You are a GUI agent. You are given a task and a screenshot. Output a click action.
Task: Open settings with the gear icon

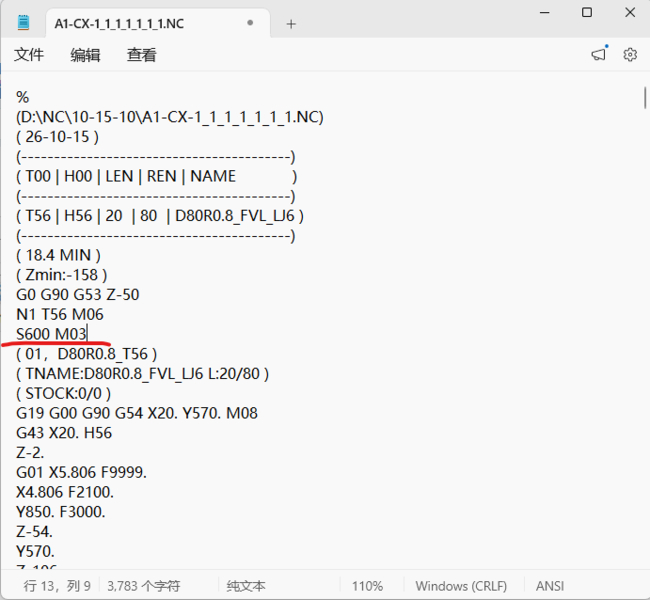(630, 54)
